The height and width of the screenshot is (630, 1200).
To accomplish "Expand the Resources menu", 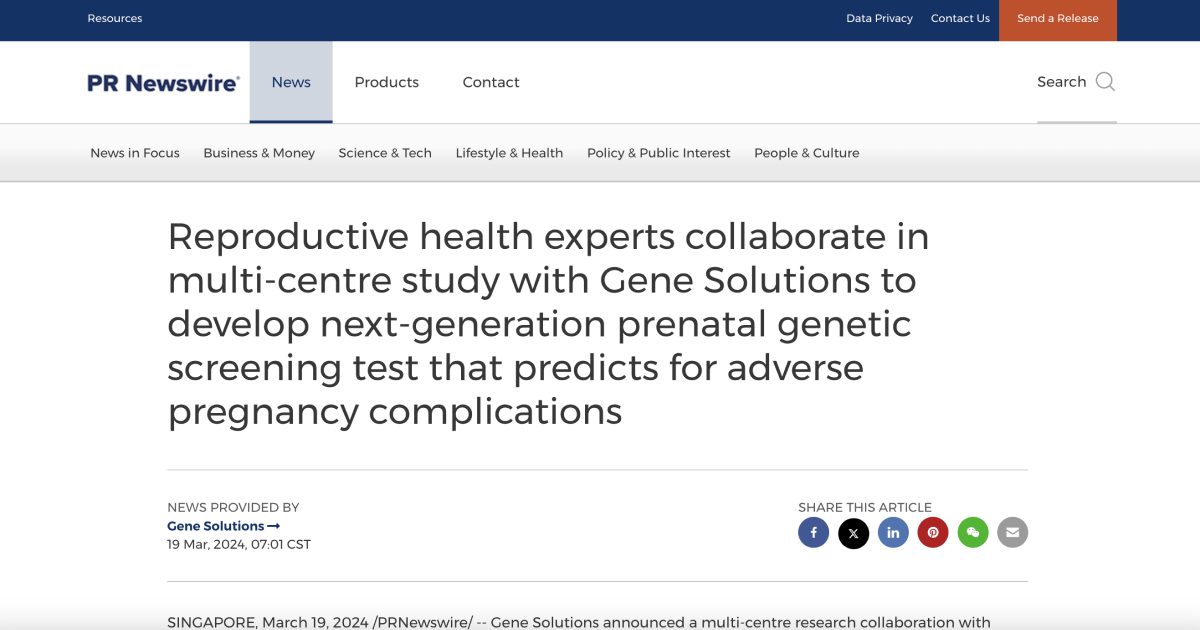I will [x=114, y=17].
